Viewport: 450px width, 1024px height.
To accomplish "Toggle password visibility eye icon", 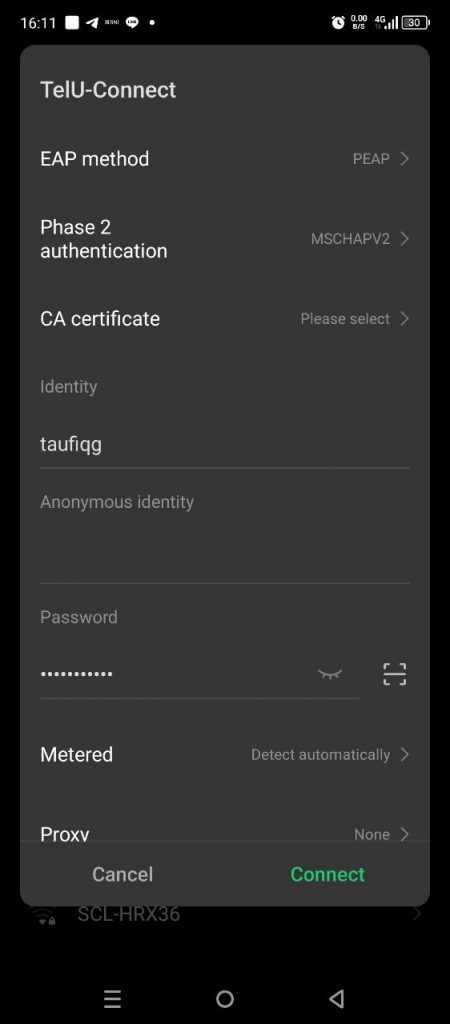I will click(330, 673).
